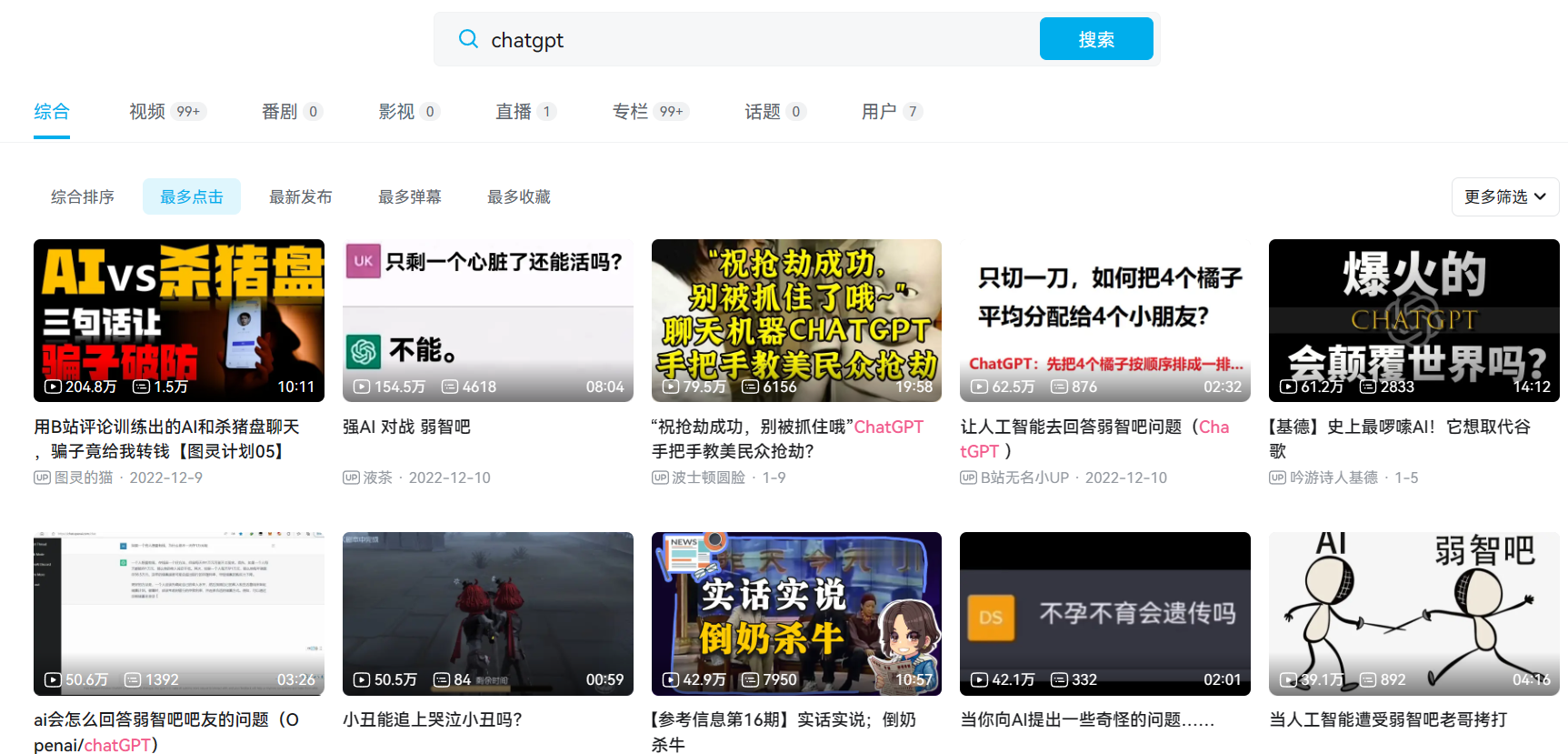Open the 实话实说 倒奶杀牛 thumbnail
Screen dimensions: 1568x754
coord(796,614)
